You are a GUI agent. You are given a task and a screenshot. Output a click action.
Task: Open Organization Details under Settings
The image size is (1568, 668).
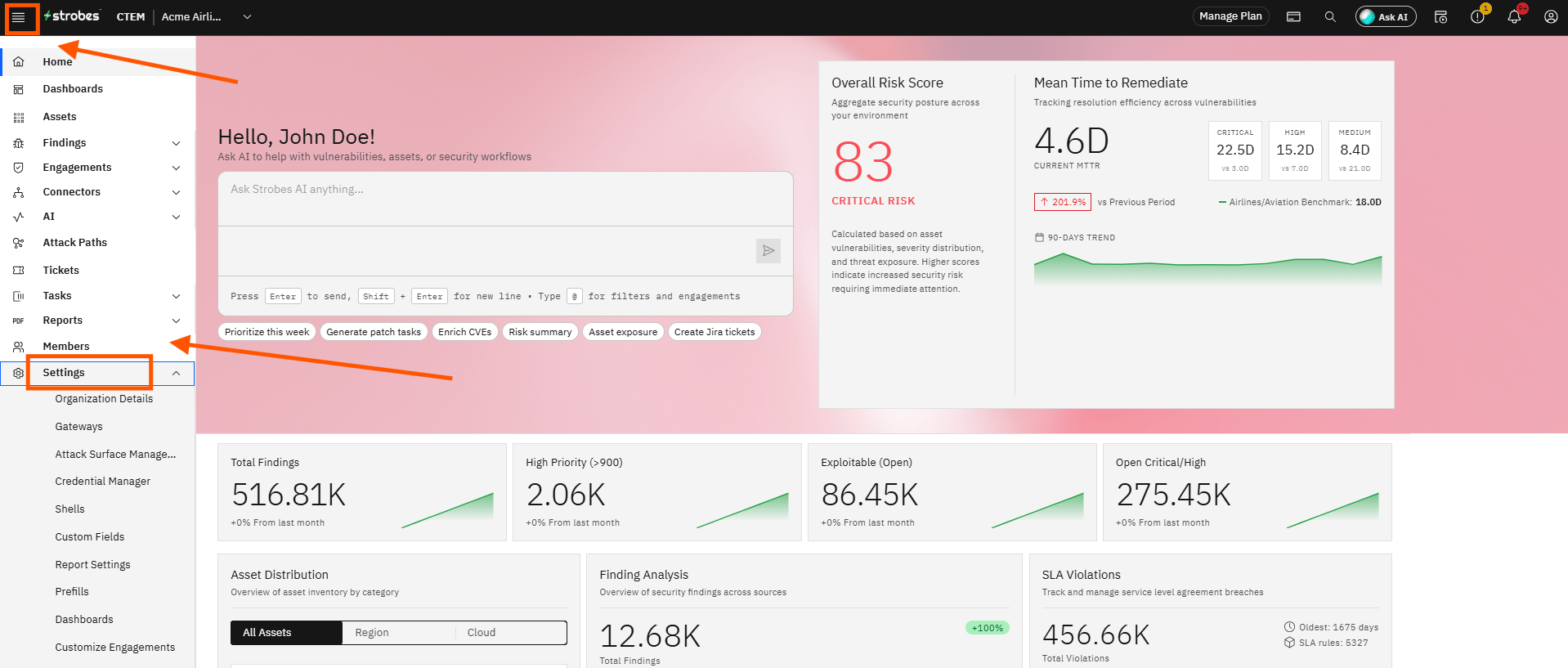click(104, 399)
